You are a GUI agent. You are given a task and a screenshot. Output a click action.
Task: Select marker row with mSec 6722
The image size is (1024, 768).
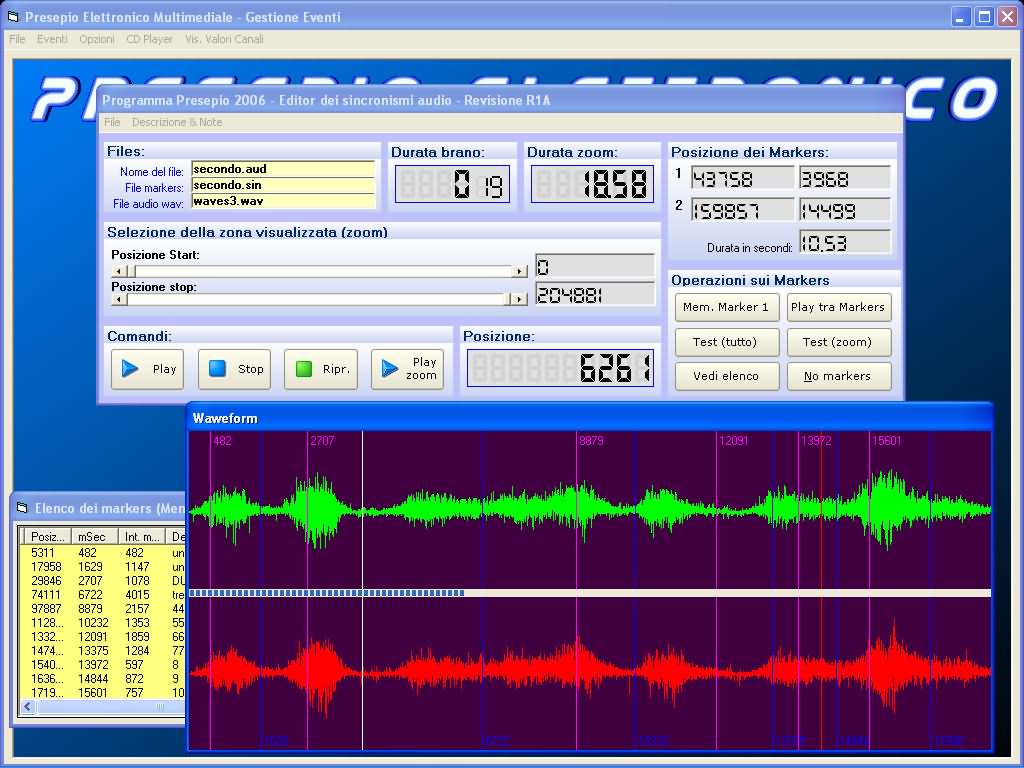(x=90, y=594)
